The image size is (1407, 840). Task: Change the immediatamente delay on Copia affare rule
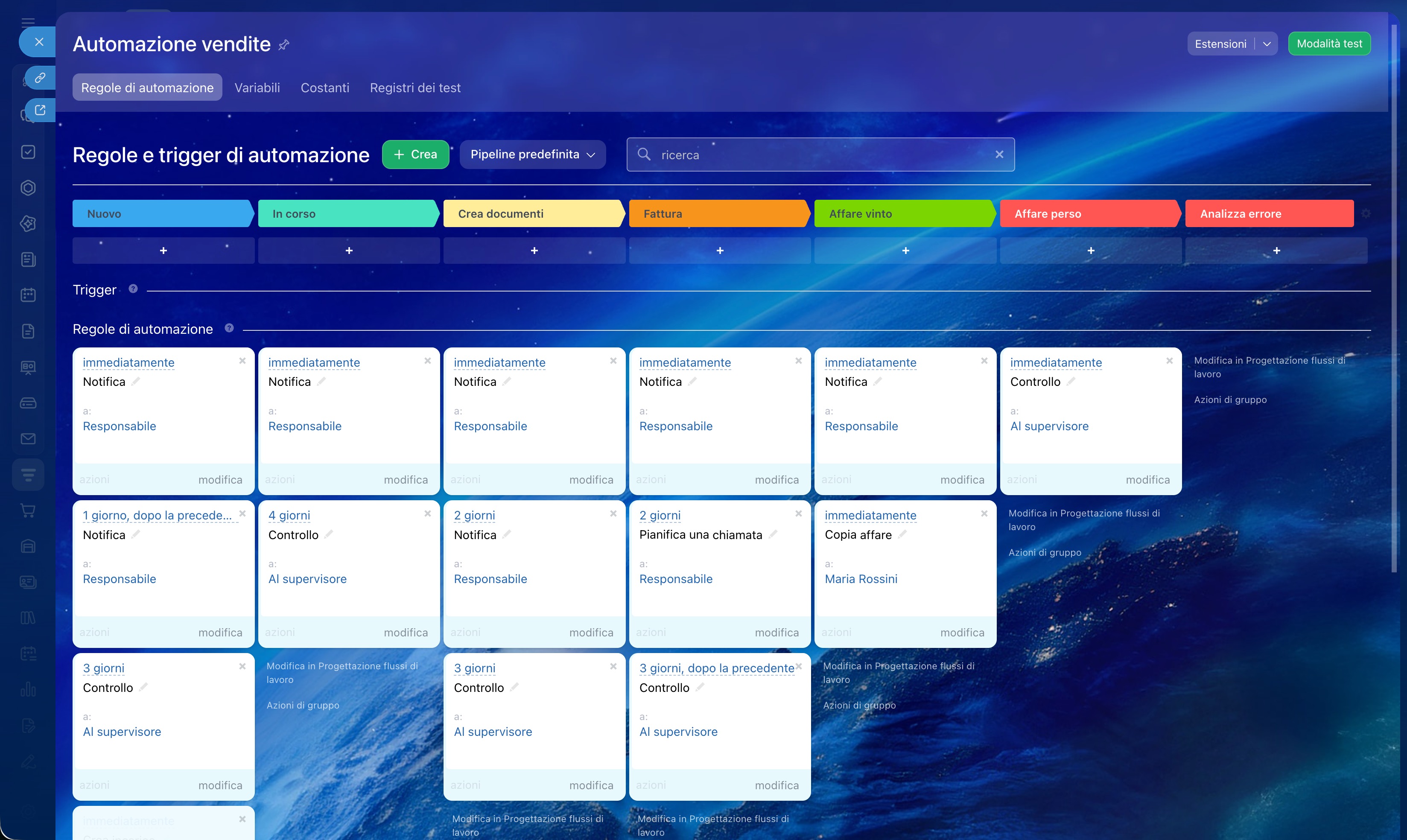[870, 516]
